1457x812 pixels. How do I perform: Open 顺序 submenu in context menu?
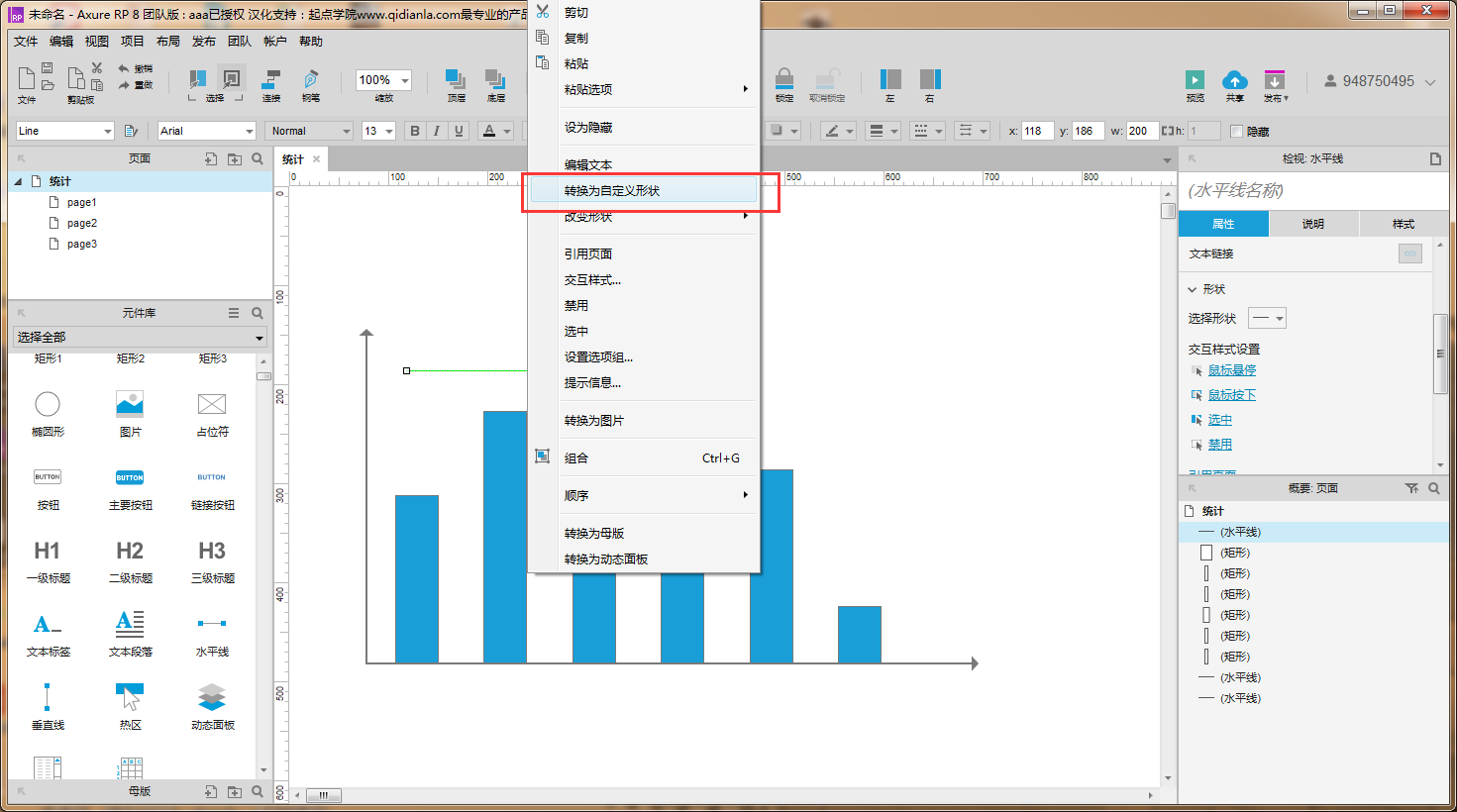point(644,496)
